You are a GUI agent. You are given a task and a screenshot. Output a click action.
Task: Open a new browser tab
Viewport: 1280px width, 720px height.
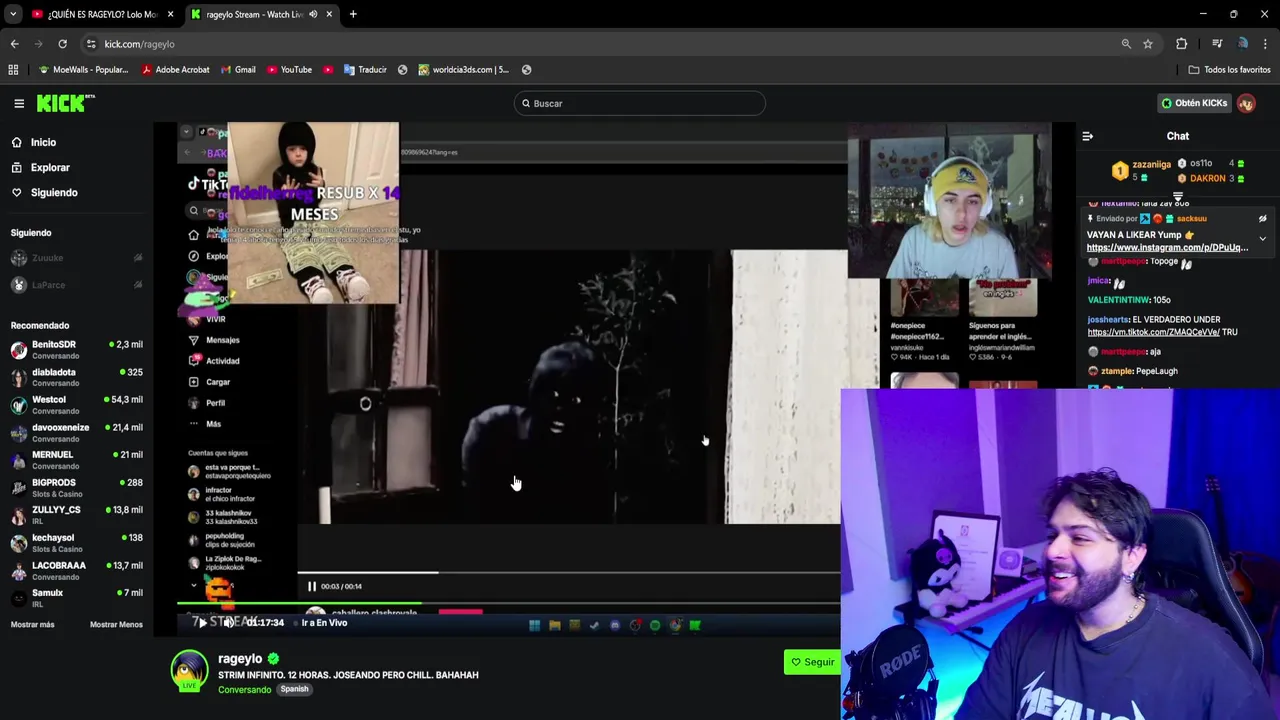[353, 14]
